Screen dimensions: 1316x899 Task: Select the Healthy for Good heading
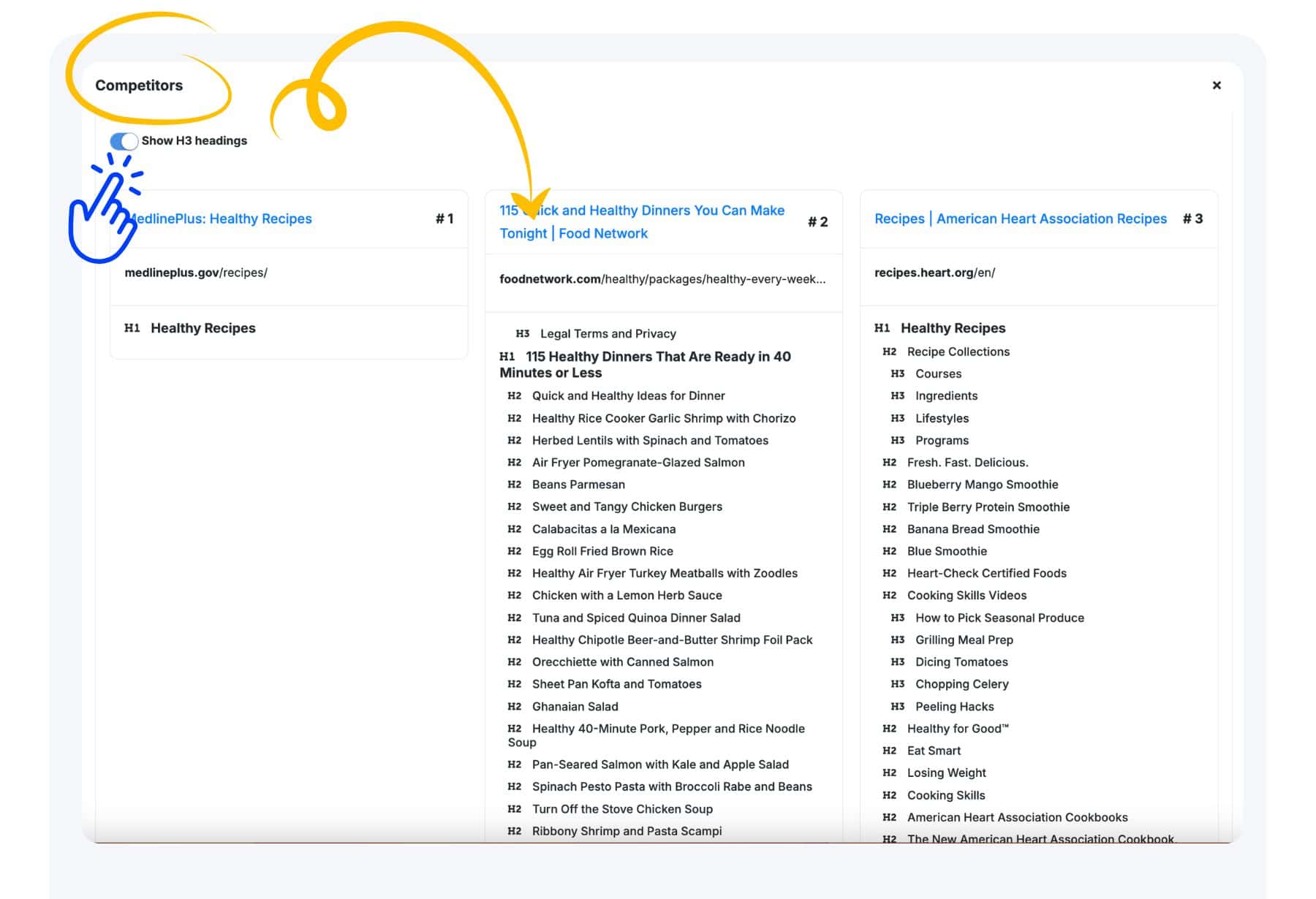click(958, 729)
